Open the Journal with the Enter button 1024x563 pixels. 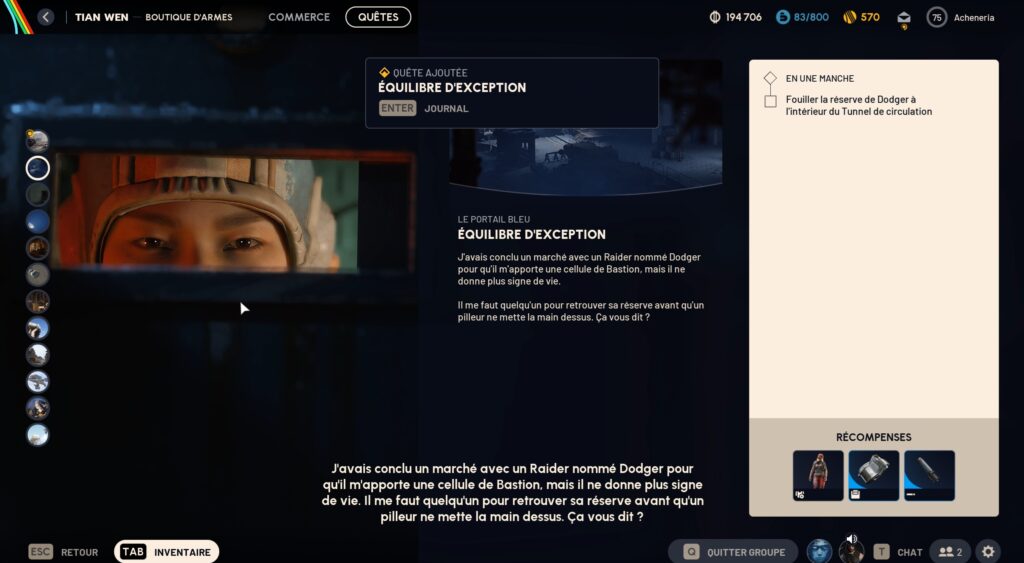click(397, 108)
